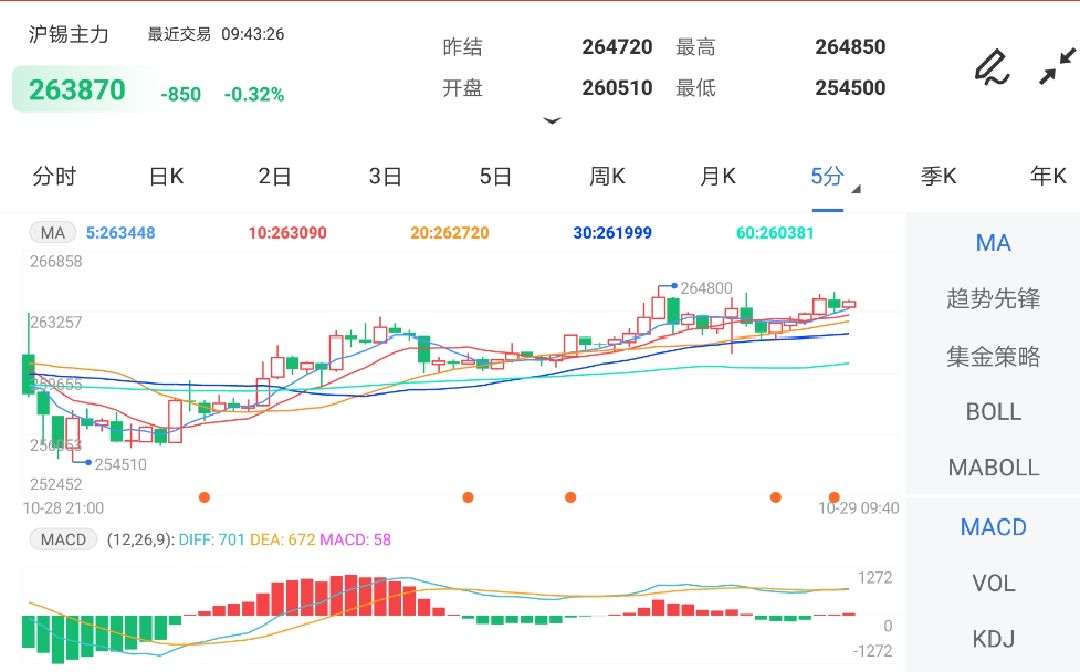Click the MACD parameters (12,26,9)
This screenshot has width=1080, height=672.
(x=140, y=539)
